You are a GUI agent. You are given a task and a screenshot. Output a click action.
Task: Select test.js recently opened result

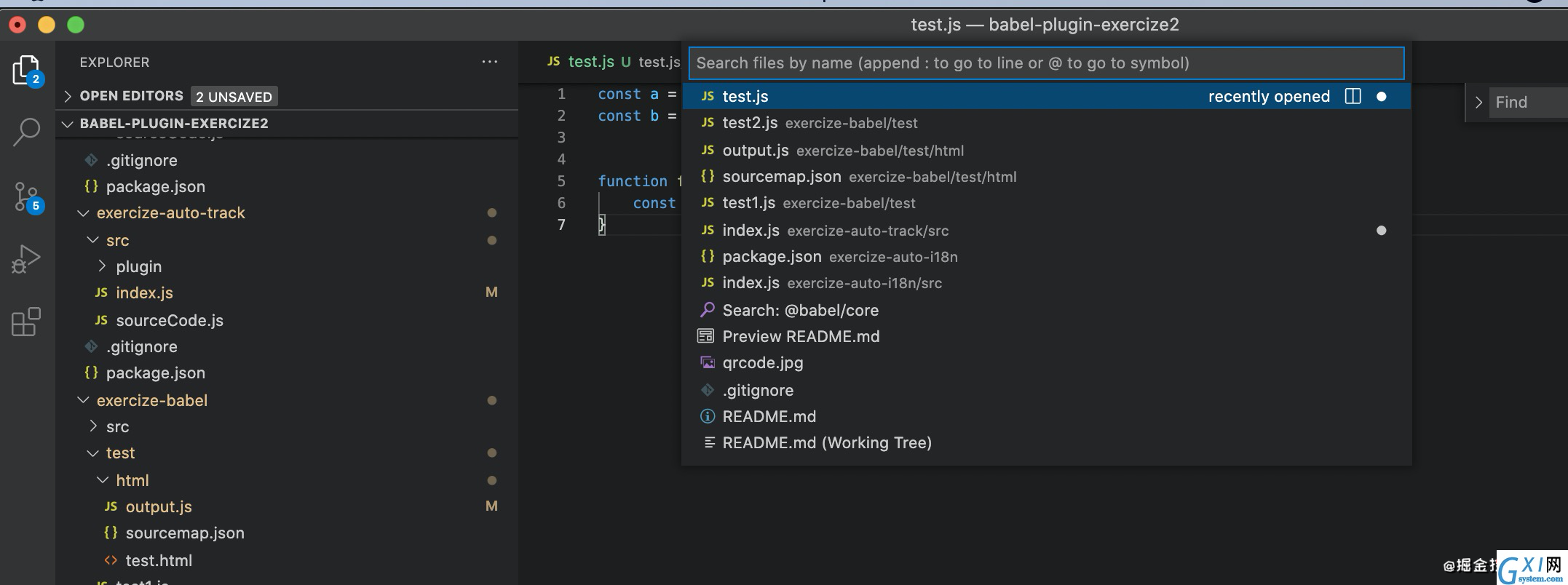[x=1046, y=96]
